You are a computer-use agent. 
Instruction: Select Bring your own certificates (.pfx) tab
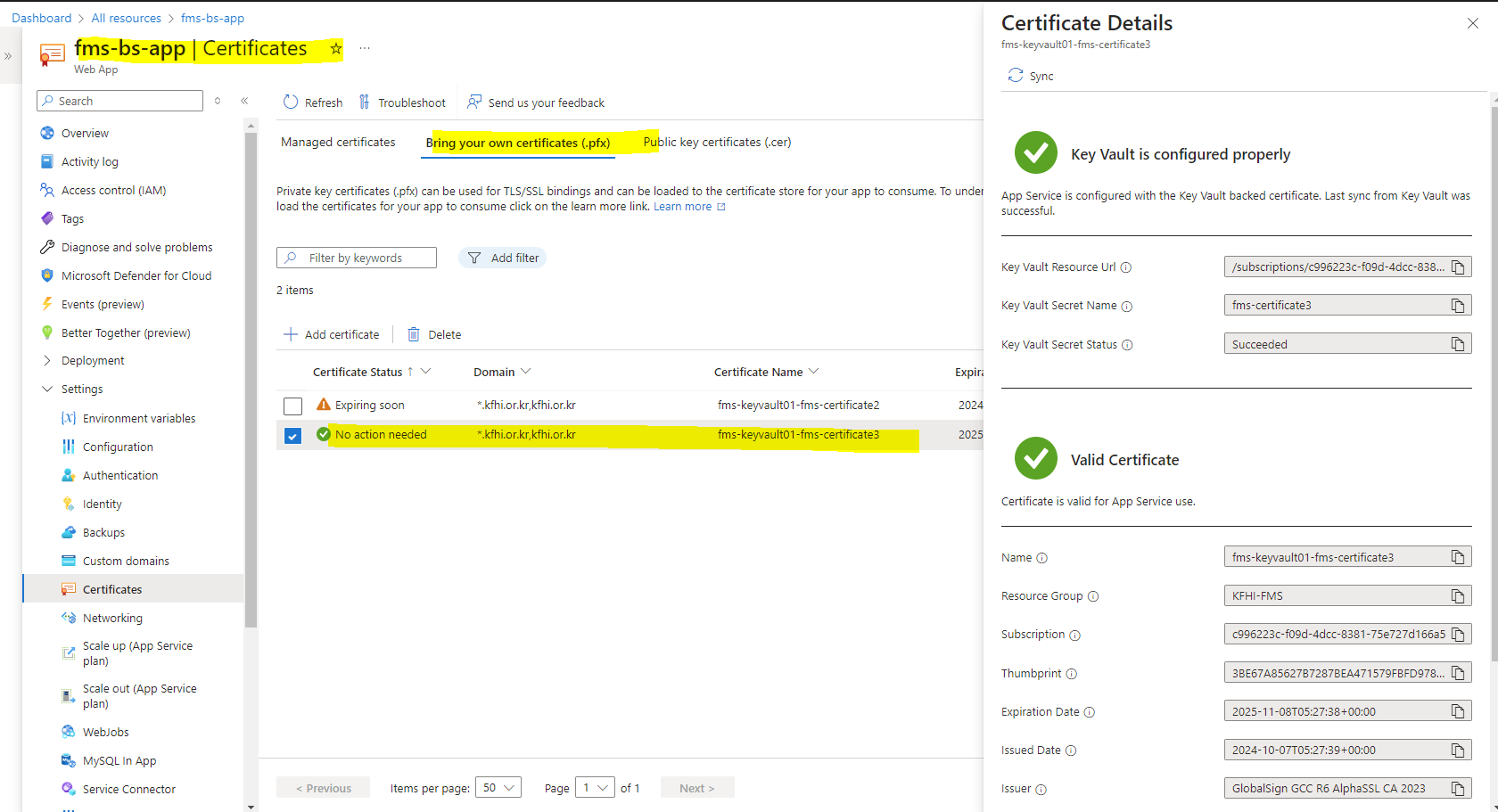[518, 143]
